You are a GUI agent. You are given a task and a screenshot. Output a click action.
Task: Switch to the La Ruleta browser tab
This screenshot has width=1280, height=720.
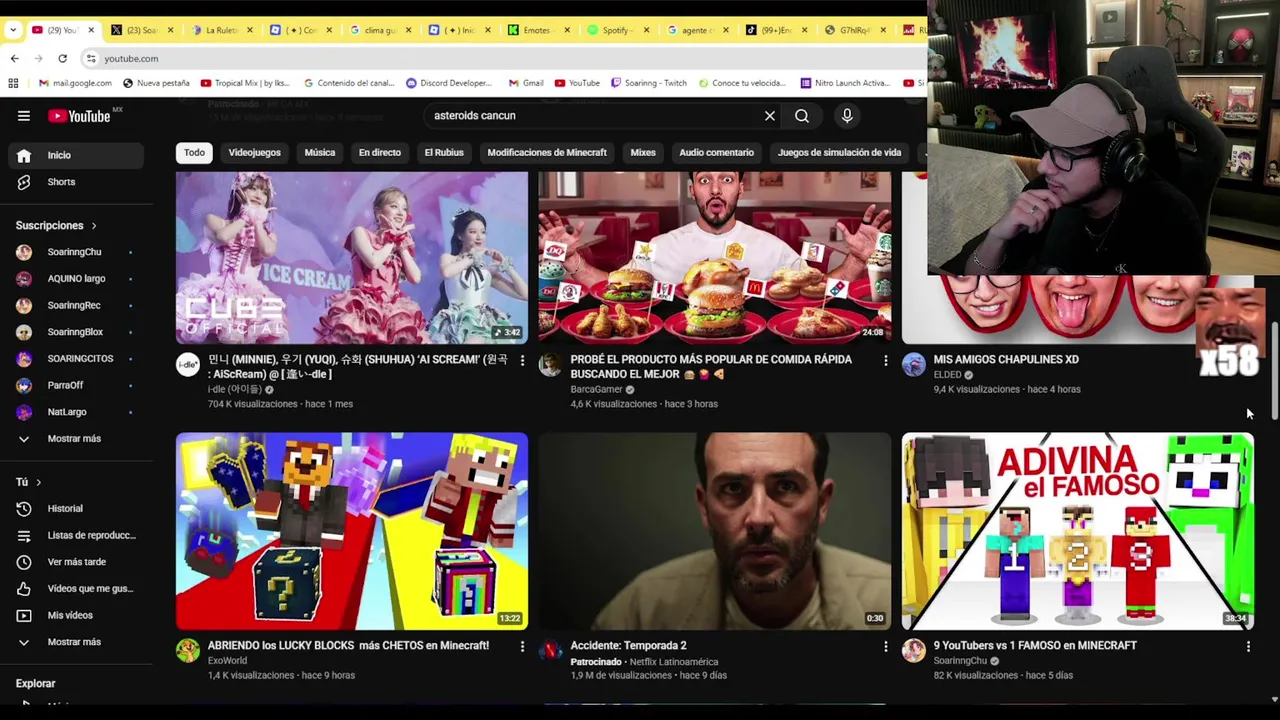(x=222, y=30)
